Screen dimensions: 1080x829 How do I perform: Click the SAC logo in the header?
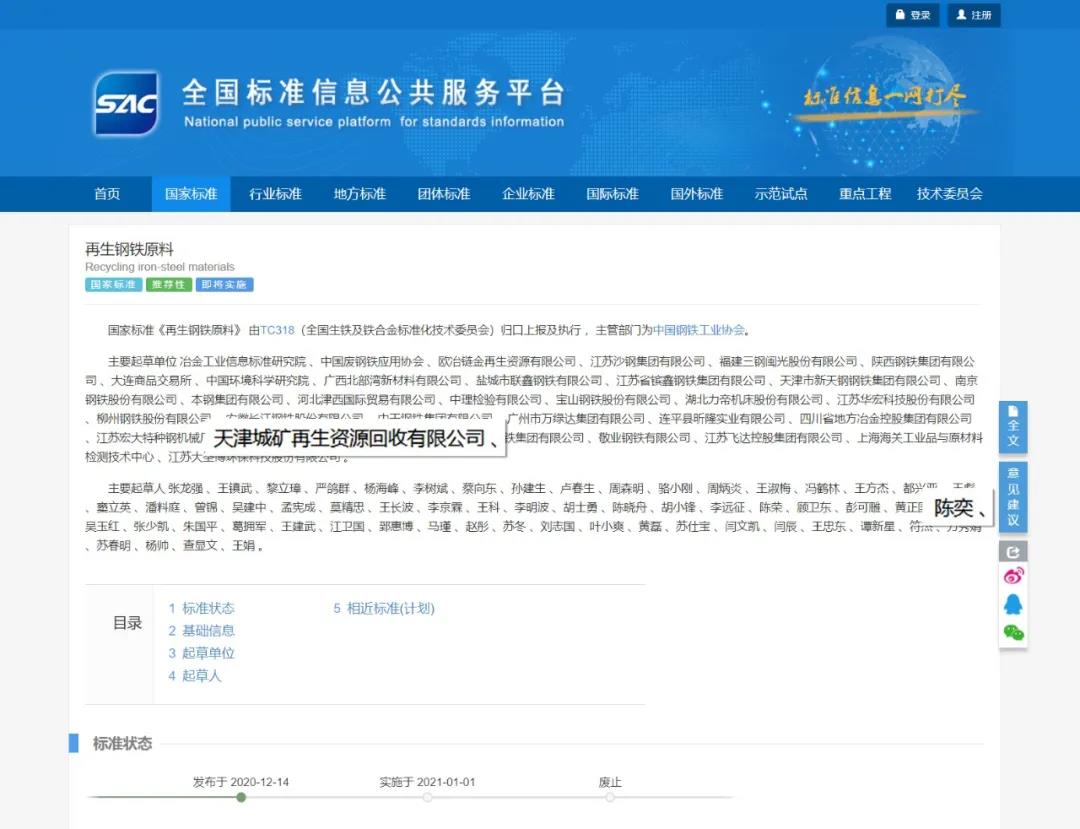127,104
